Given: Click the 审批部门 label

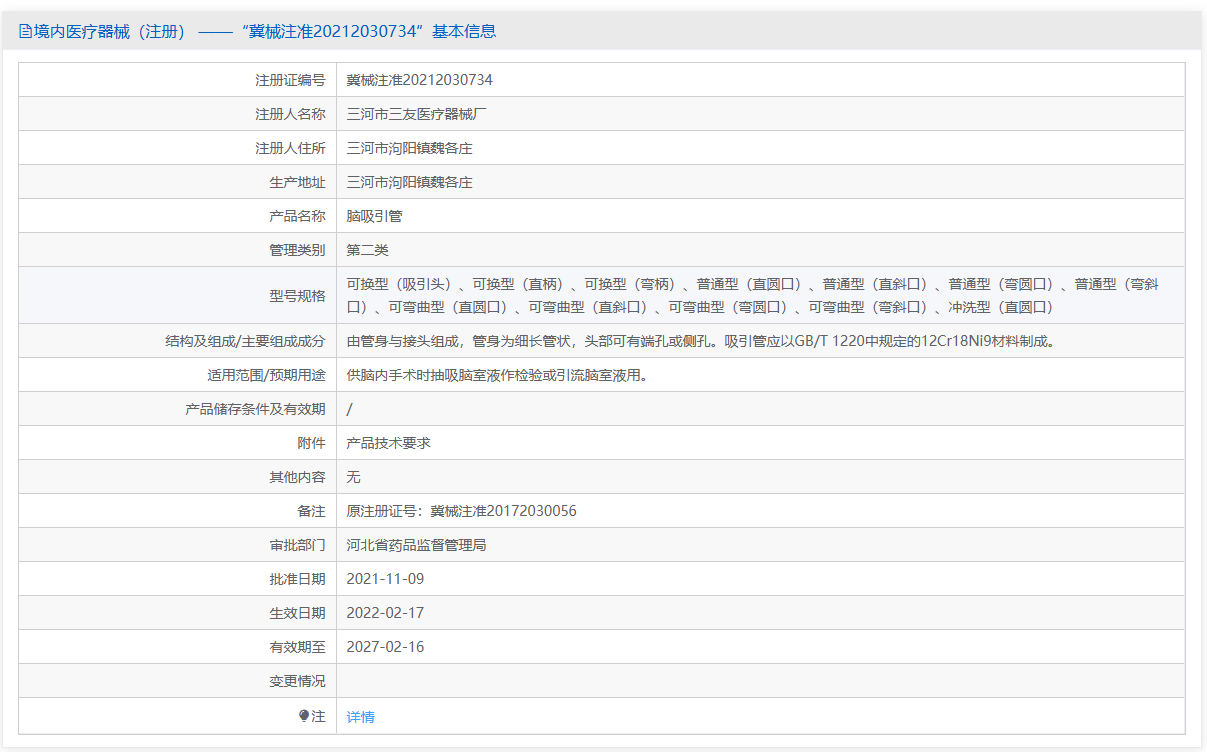Looking at the screenshot, I should 297,545.
